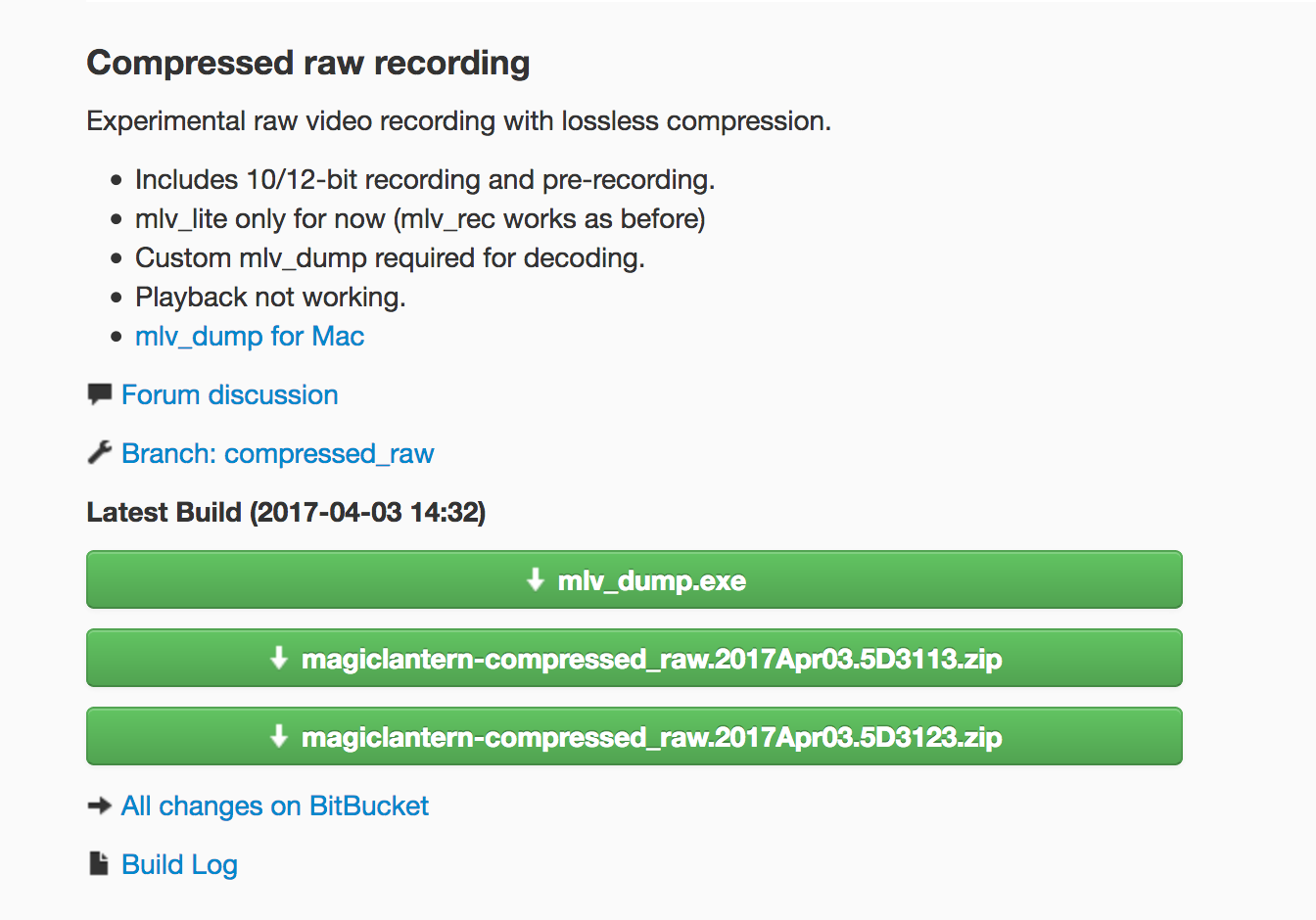The image size is (1316, 920).
Task: Open the Branch: compressed_raw link
Action: (278, 454)
